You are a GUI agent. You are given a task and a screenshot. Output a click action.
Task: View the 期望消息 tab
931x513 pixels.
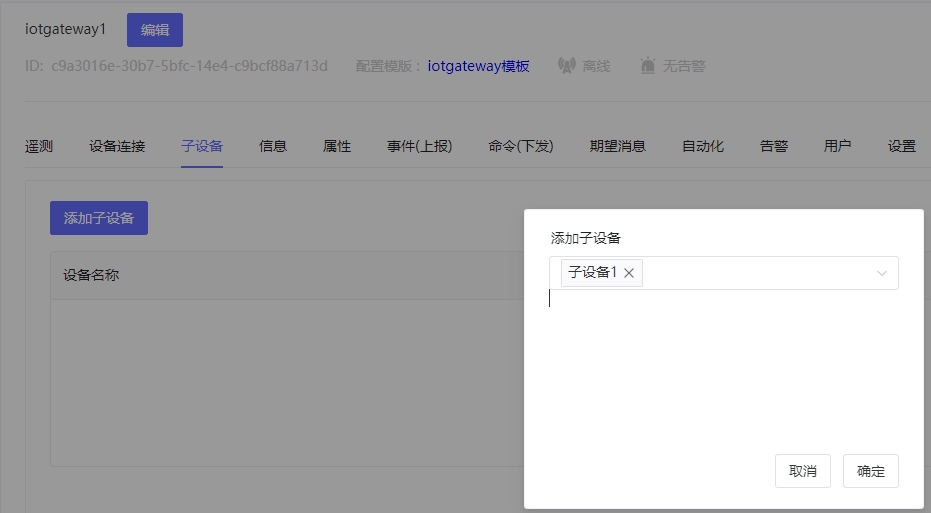pyautogui.click(x=618, y=146)
